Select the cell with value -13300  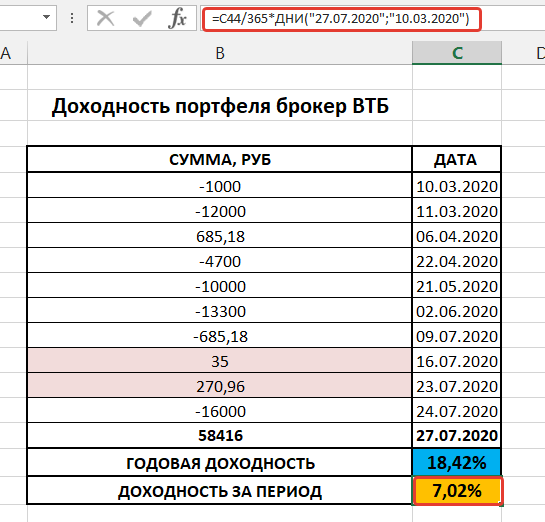point(220,310)
